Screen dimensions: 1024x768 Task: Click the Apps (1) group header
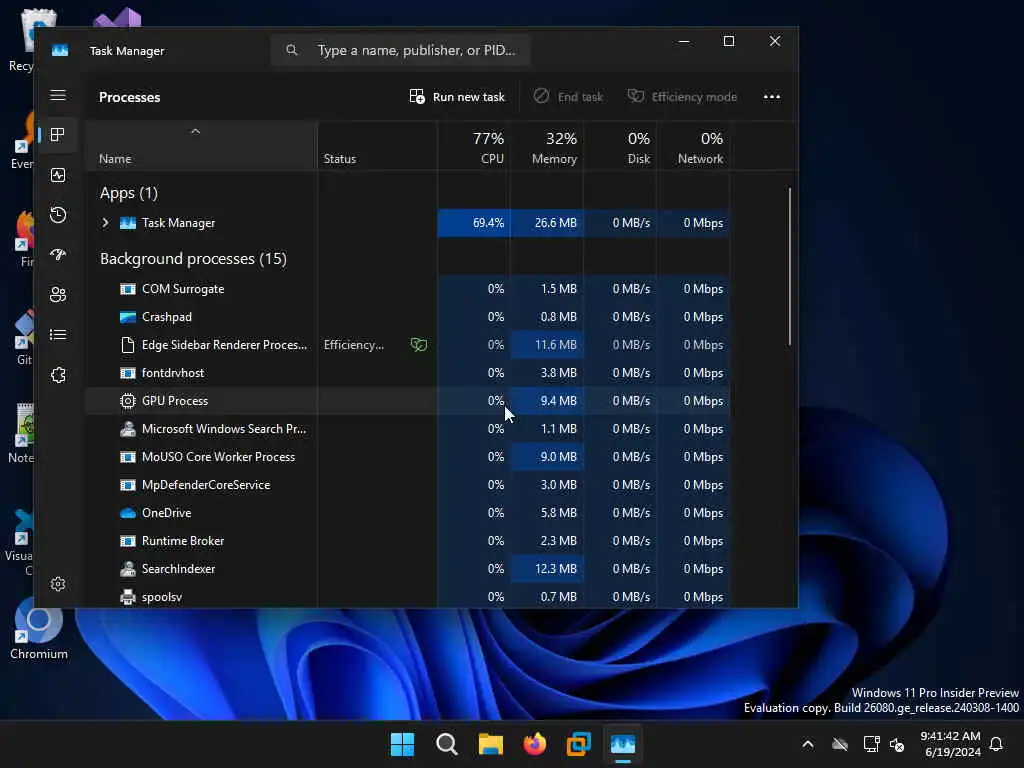click(x=129, y=193)
